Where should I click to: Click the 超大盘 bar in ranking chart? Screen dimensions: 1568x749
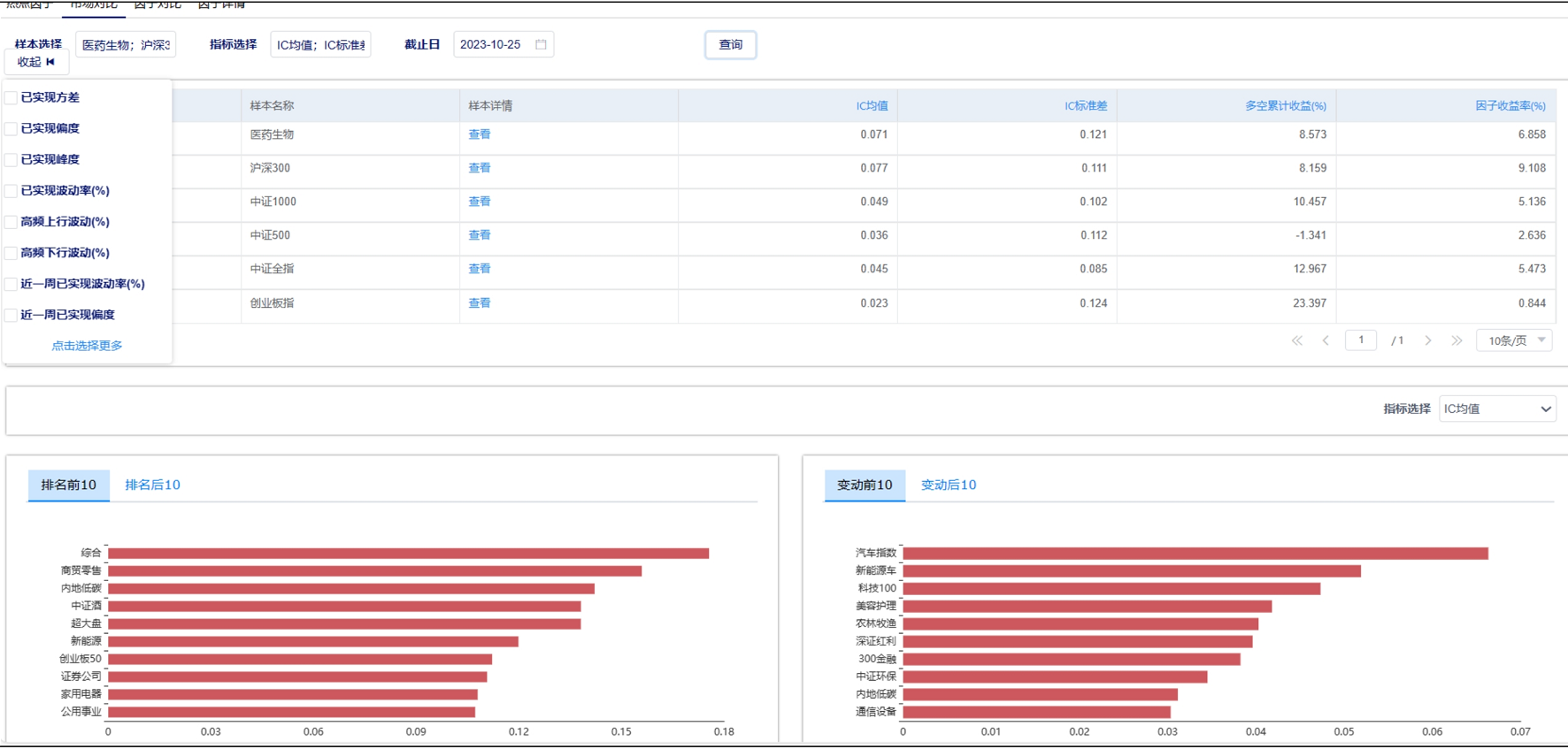coord(344,624)
